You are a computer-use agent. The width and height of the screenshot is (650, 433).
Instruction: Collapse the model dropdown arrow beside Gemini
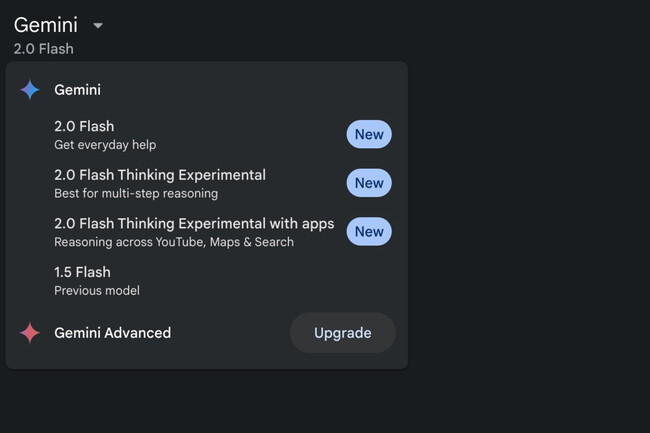click(x=97, y=25)
